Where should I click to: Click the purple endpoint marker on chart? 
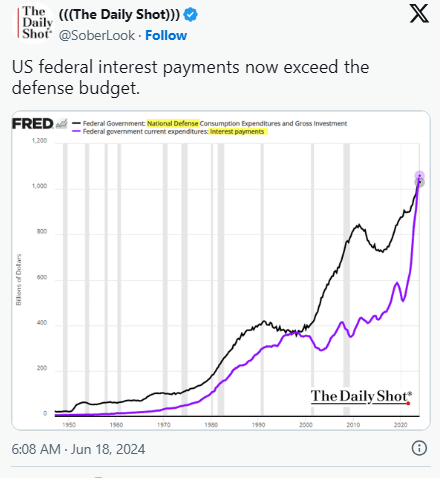[x=419, y=175]
